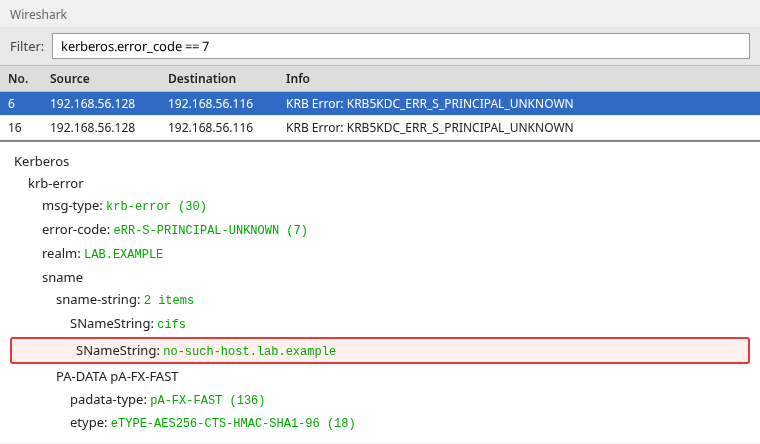760x444 pixels.
Task: Click the Filter label
Action: coord(27,47)
